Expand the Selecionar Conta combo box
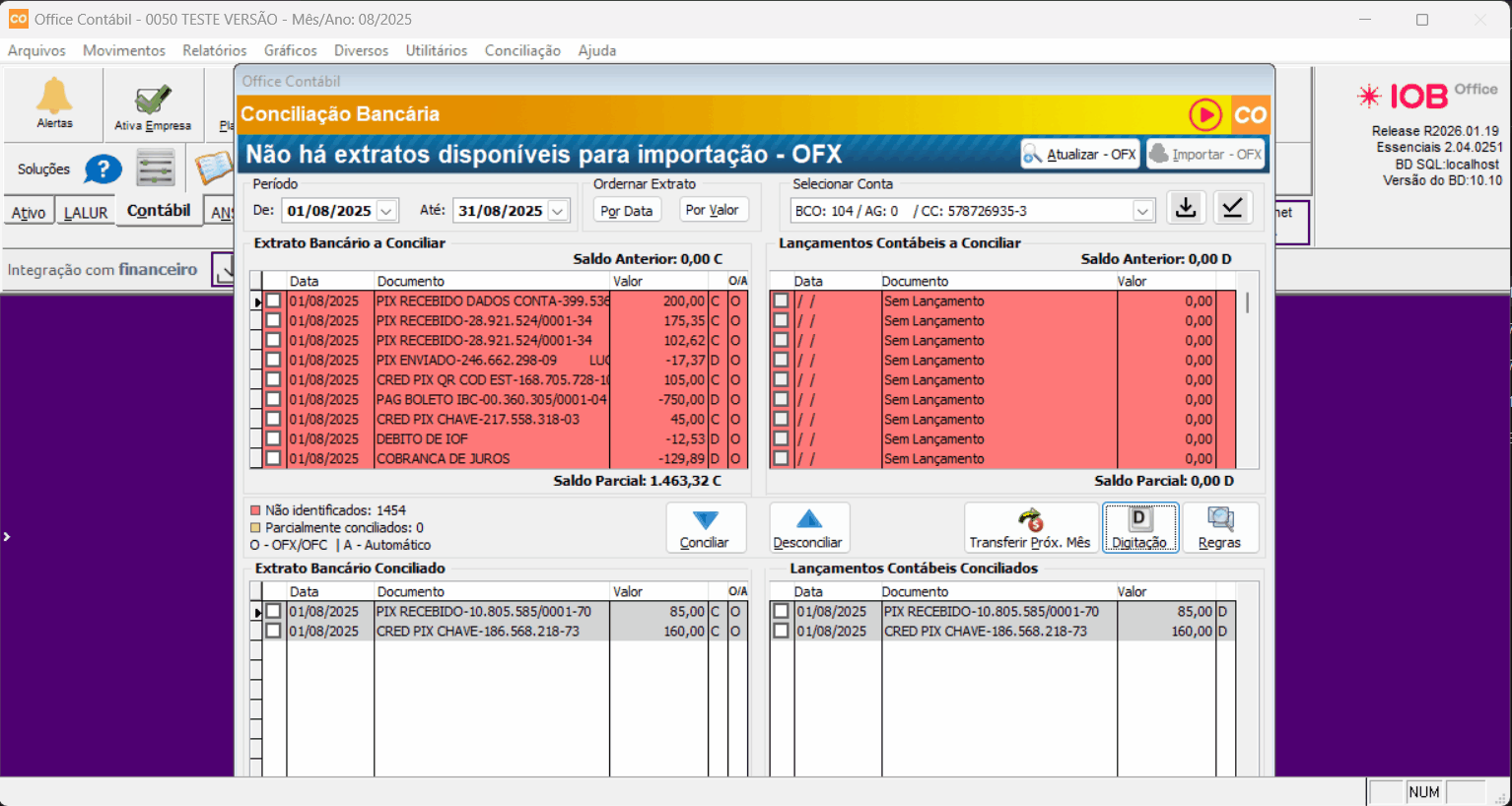 click(1141, 211)
